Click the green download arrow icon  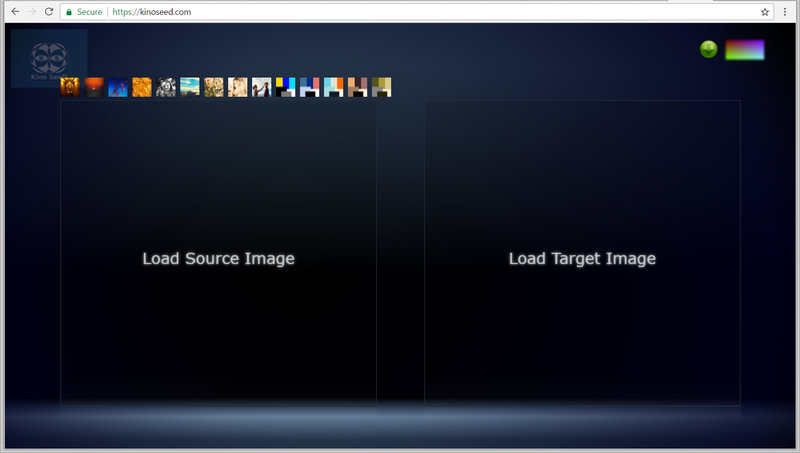coord(709,49)
